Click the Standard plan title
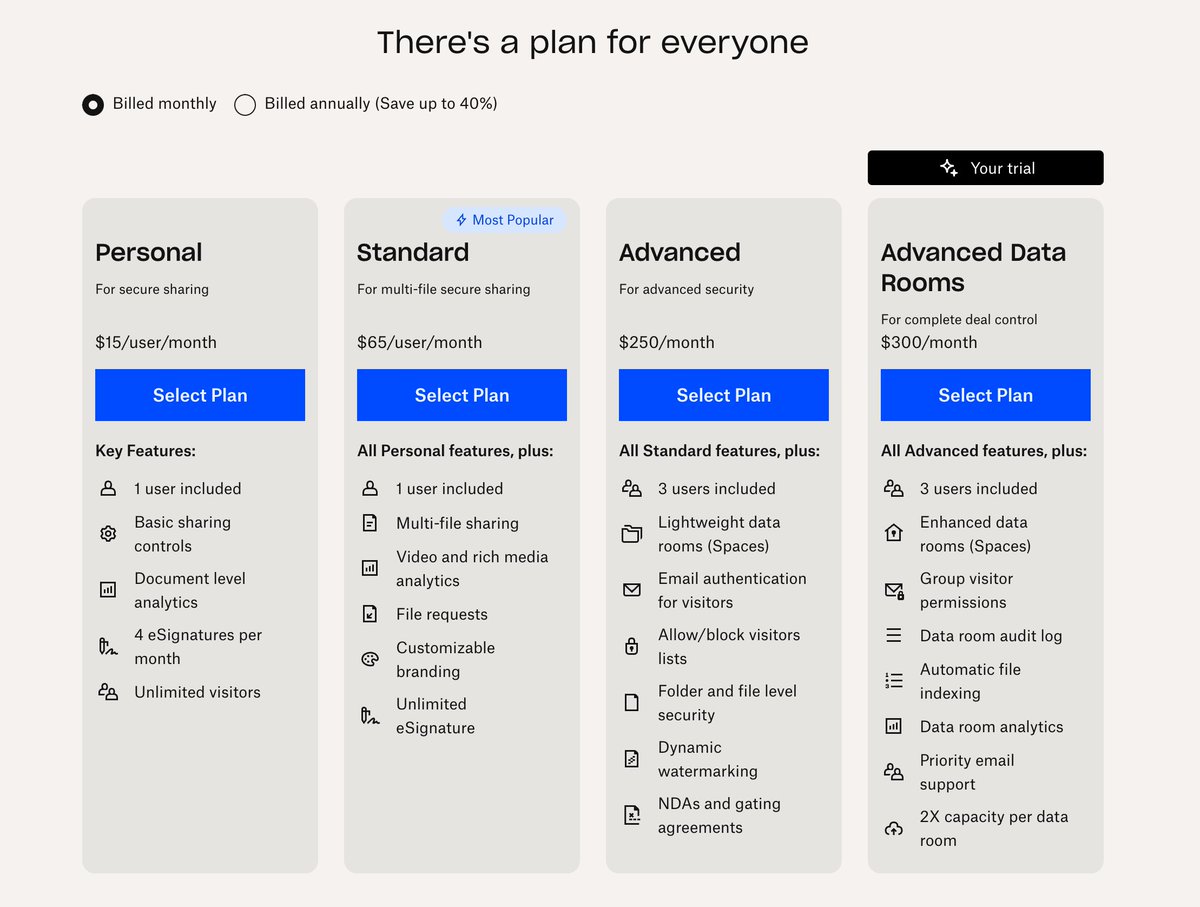The height and width of the screenshot is (907, 1200). [413, 253]
